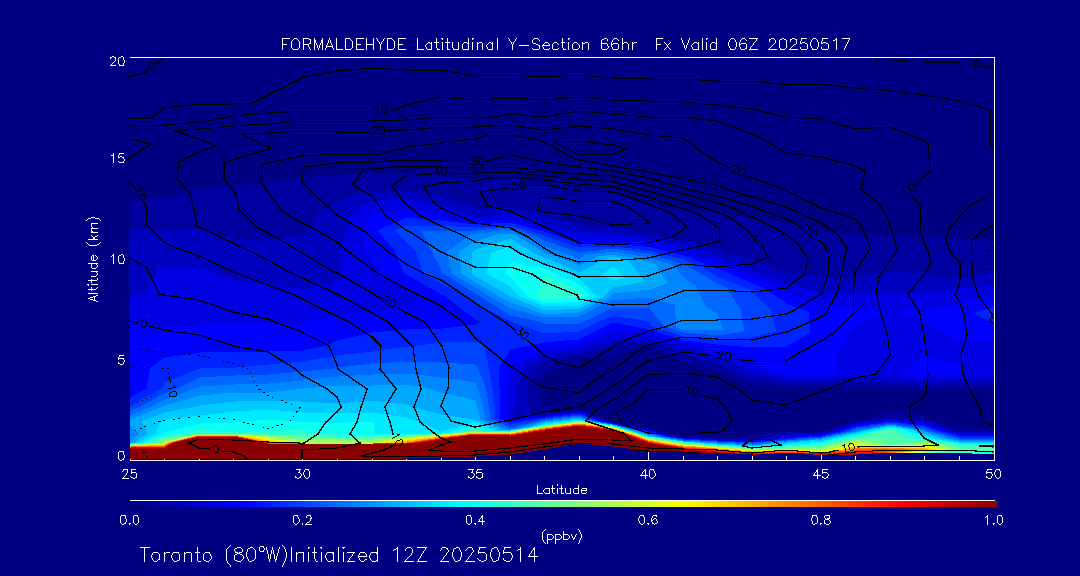Image resolution: width=1080 pixels, height=576 pixels.
Task: Click colorbar scale value "0.8"
Action: (822, 520)
